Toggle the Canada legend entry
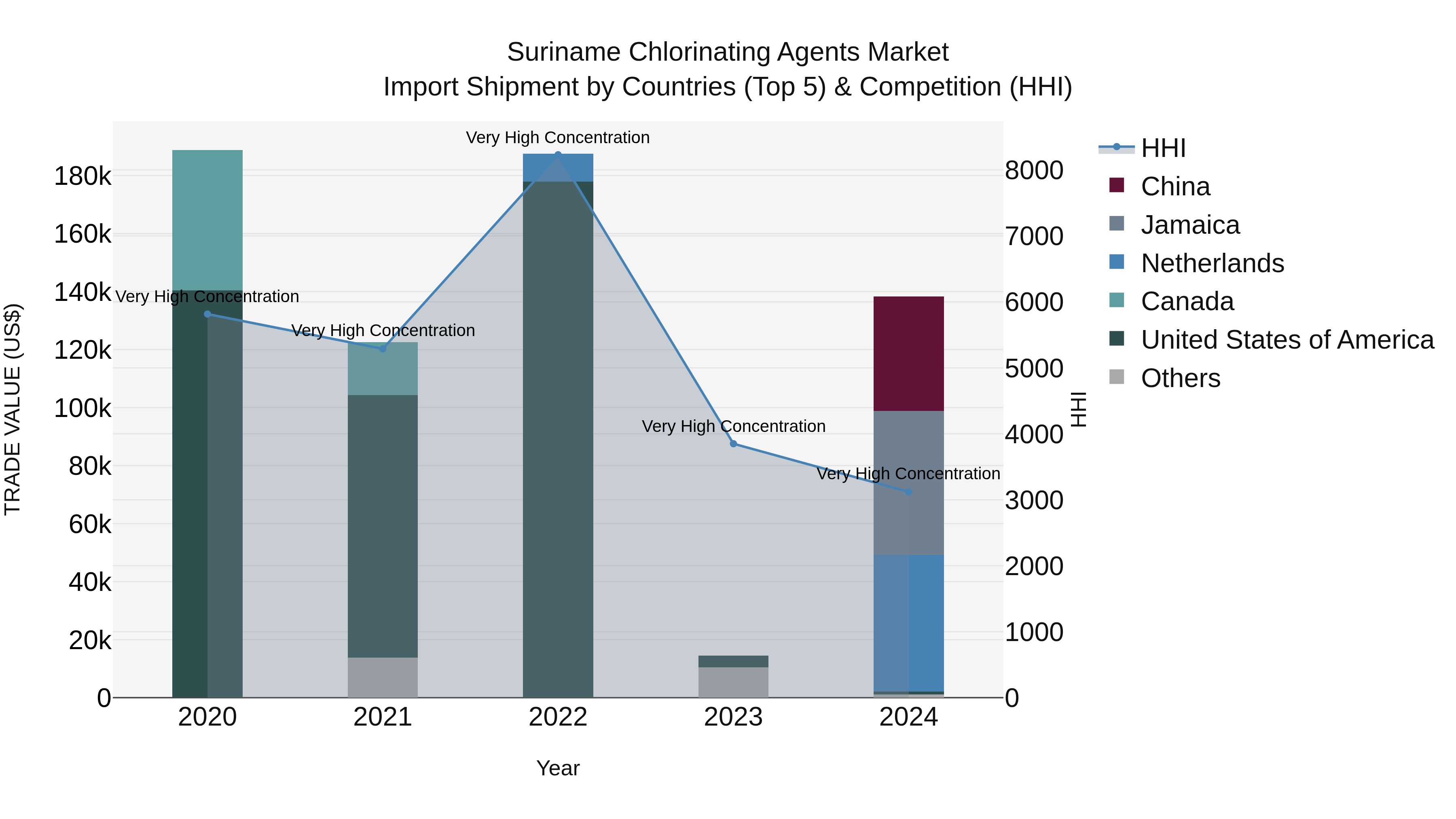 tap(1172, 301)
